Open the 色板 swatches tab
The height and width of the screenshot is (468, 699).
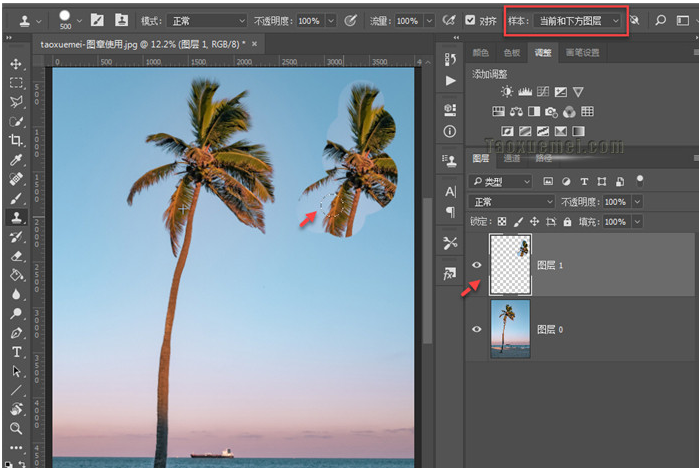[x=512, y=52]
